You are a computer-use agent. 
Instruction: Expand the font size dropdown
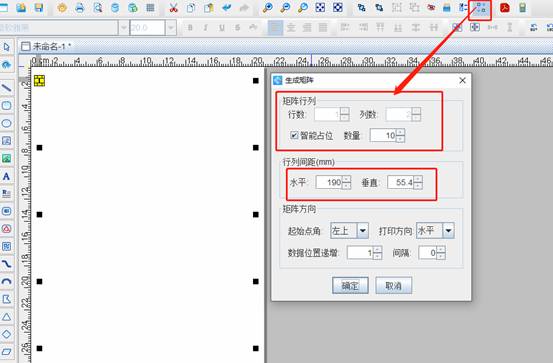coord(171,28)
